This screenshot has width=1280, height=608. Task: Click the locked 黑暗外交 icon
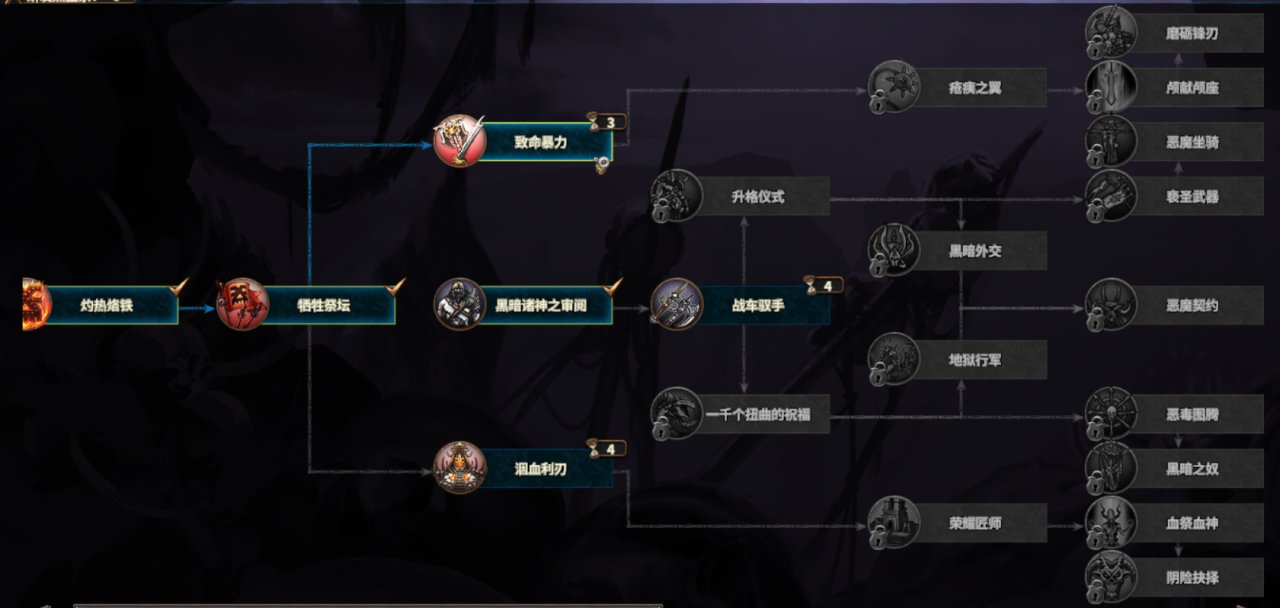pyautogui.click(x=893, y=250)
